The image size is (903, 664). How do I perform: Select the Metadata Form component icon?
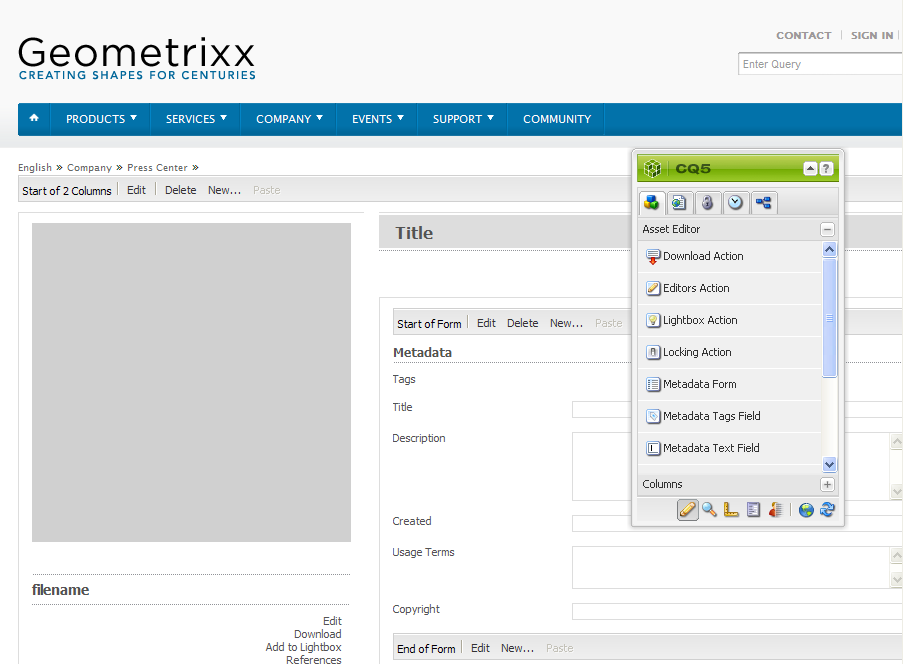click(x=652, y=385)
